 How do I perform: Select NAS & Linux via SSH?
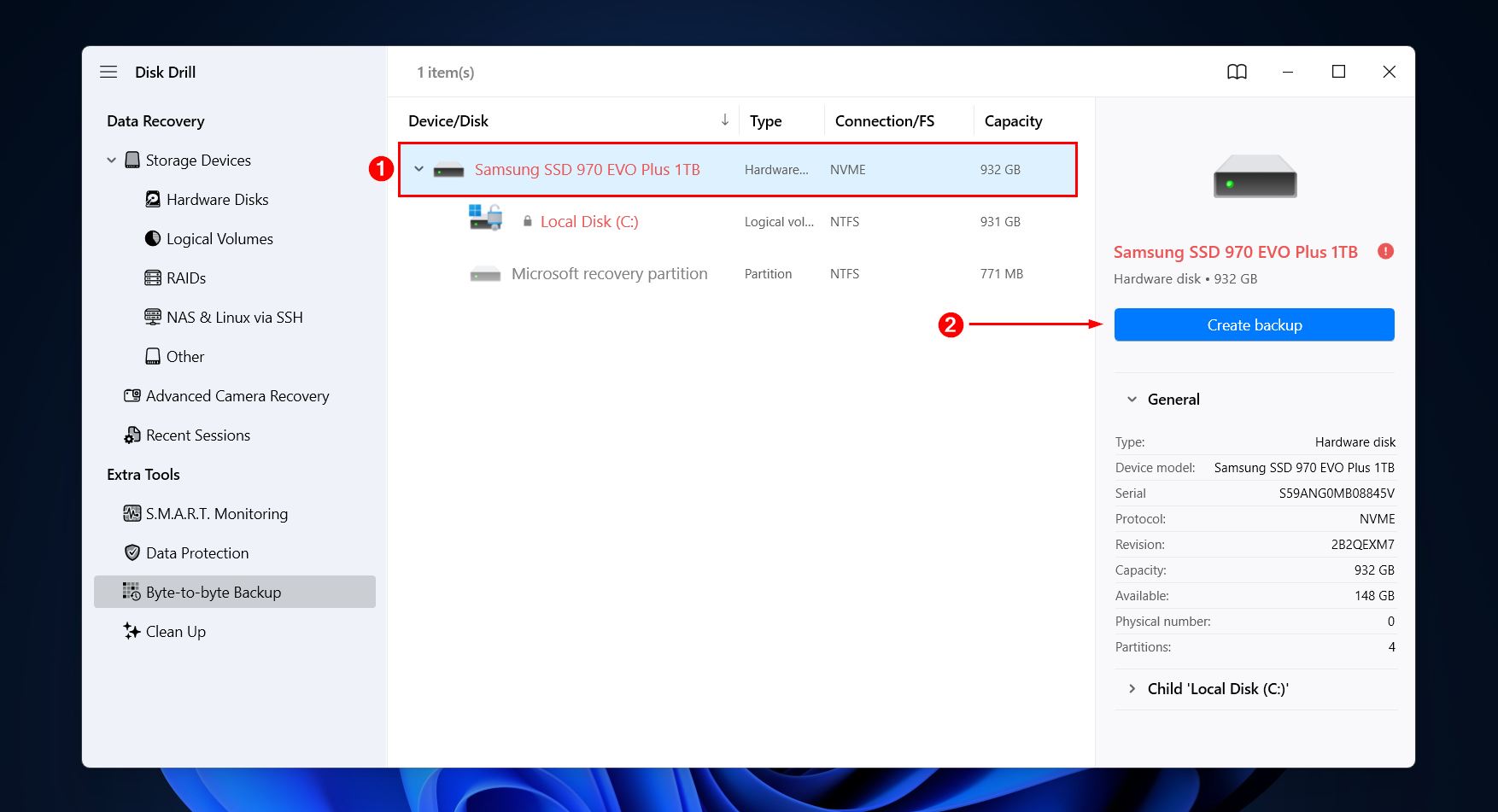(234, 318)
